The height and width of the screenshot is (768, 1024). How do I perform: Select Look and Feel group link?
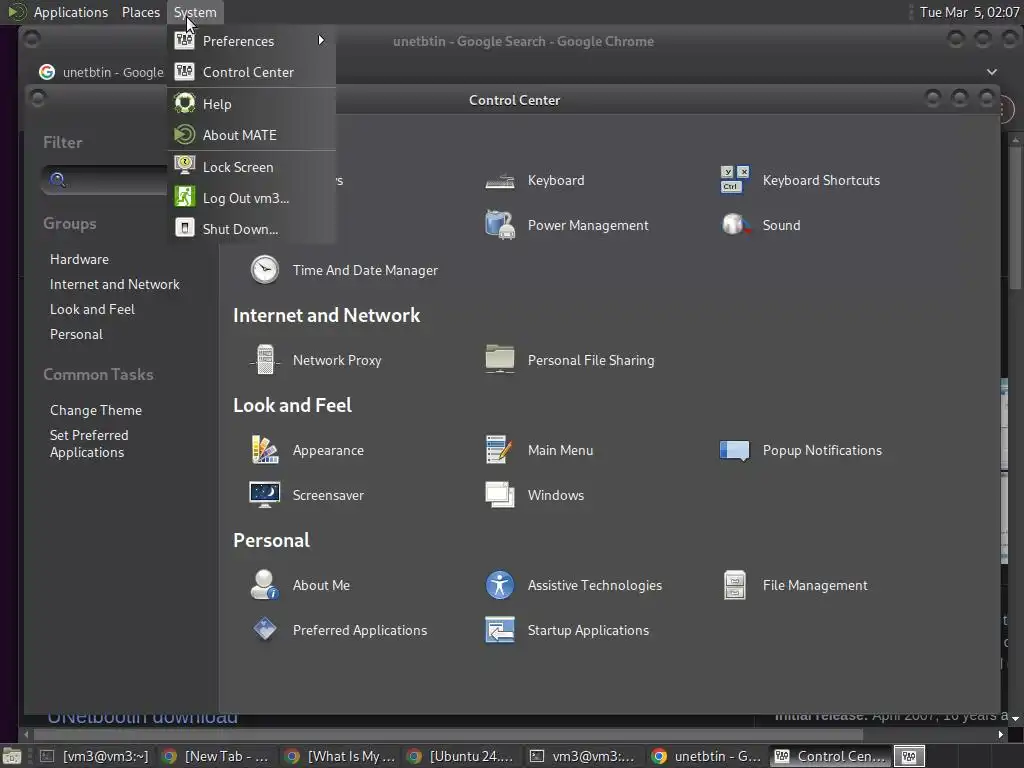[92, 309]
